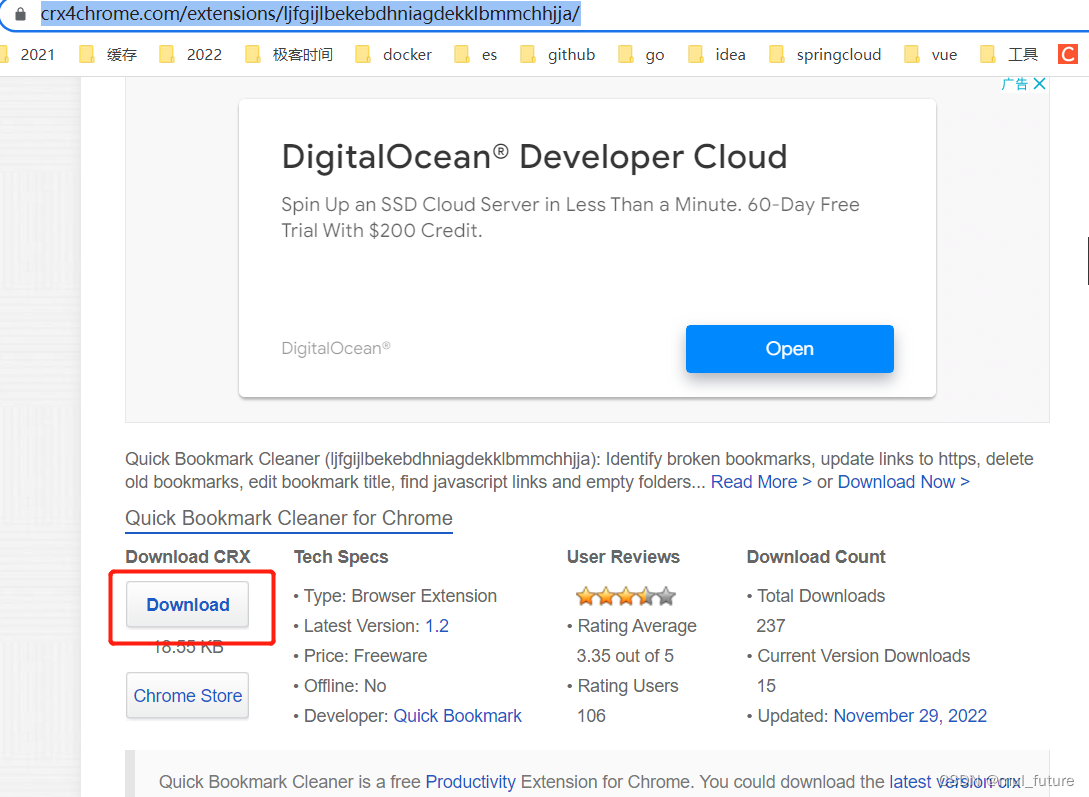This screenshot has width=1089, height=797.
Task: Click the Type: Browser Extension text
Action: click(x=400, y=596)
